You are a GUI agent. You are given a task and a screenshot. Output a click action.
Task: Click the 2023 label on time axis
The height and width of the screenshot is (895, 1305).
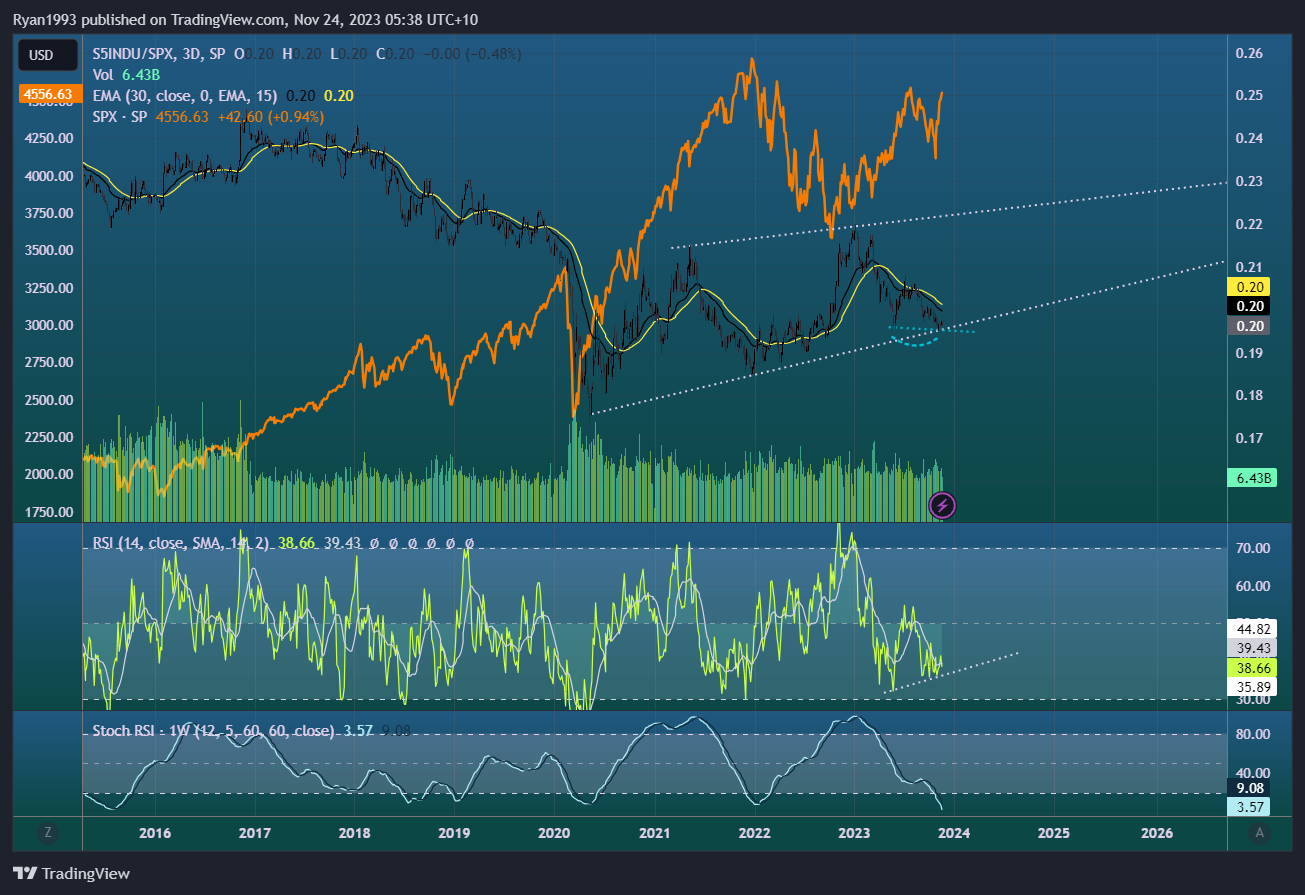[x=853, y=833]
